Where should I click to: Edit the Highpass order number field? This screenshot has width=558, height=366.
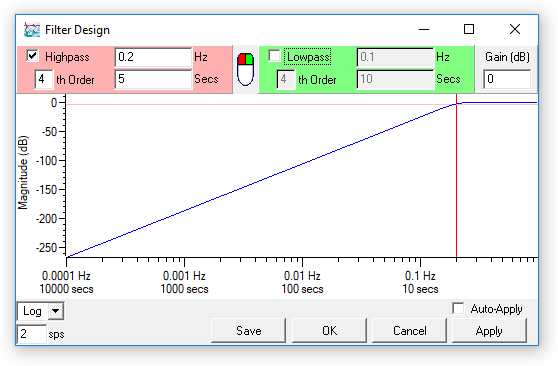[44, 79]
